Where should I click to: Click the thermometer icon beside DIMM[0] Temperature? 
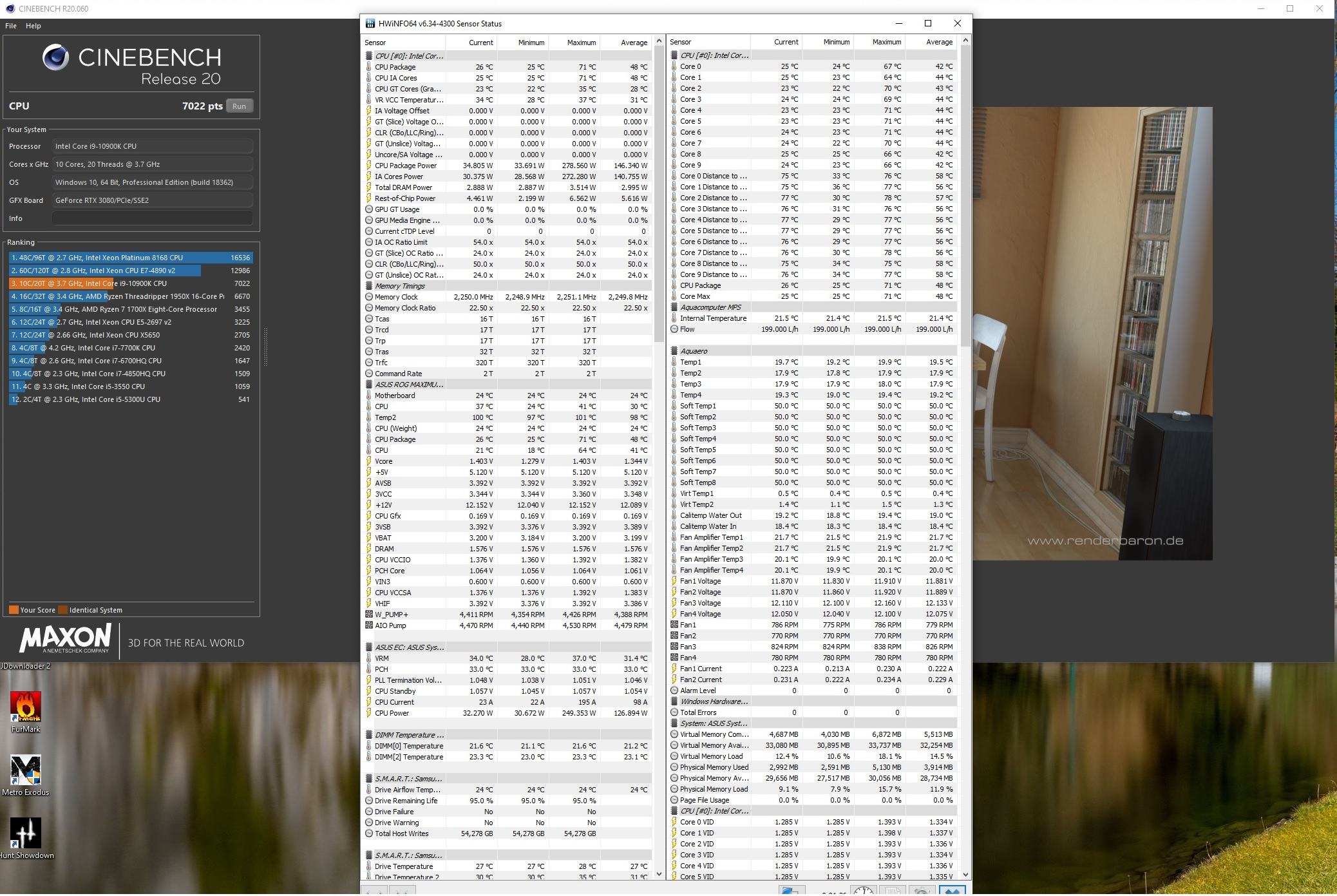click(369, 746)
